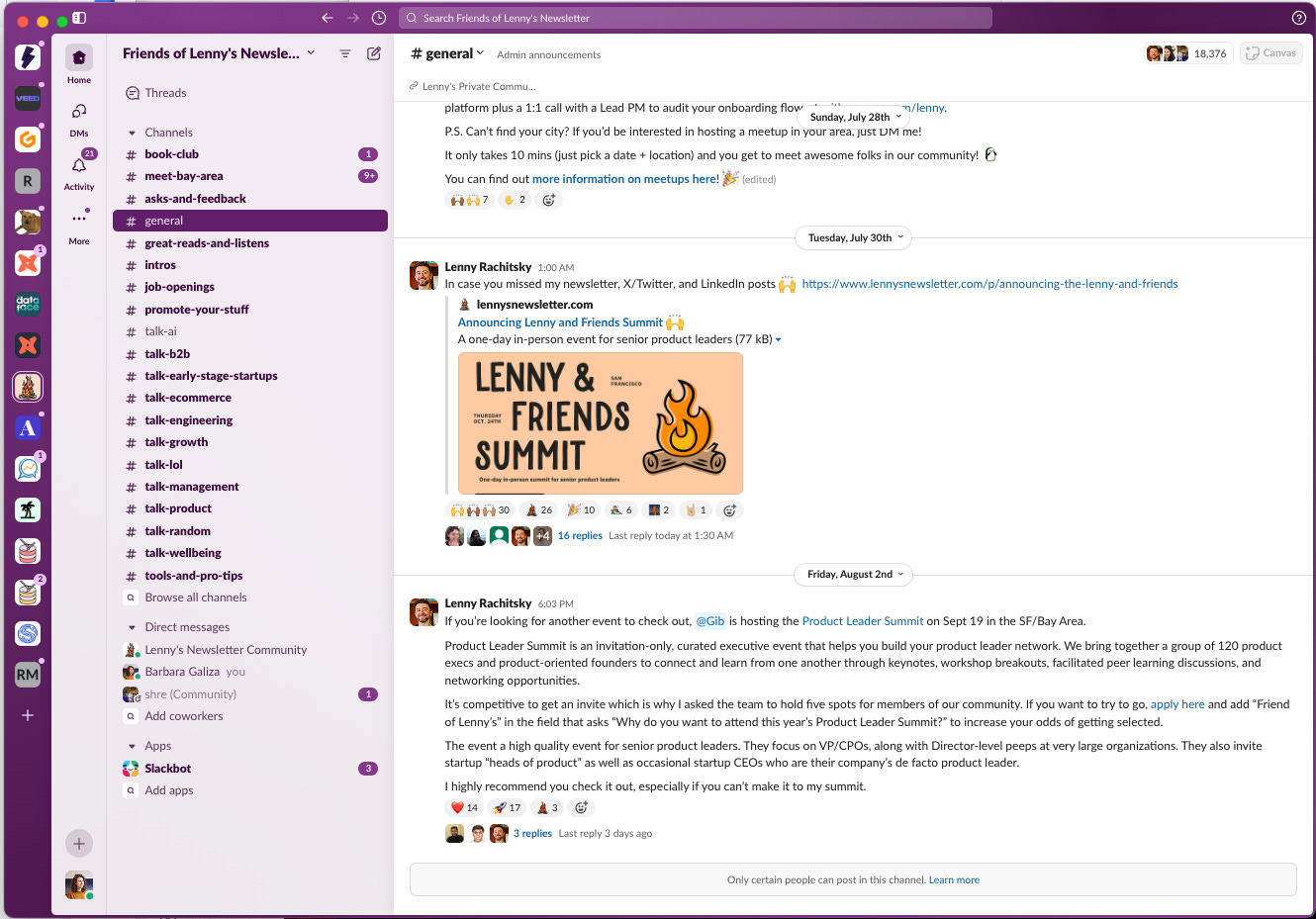Toggle the rock-on hand reaction with 1
The height and width of the screenshot is (919, 1316).
pos(696,510)
